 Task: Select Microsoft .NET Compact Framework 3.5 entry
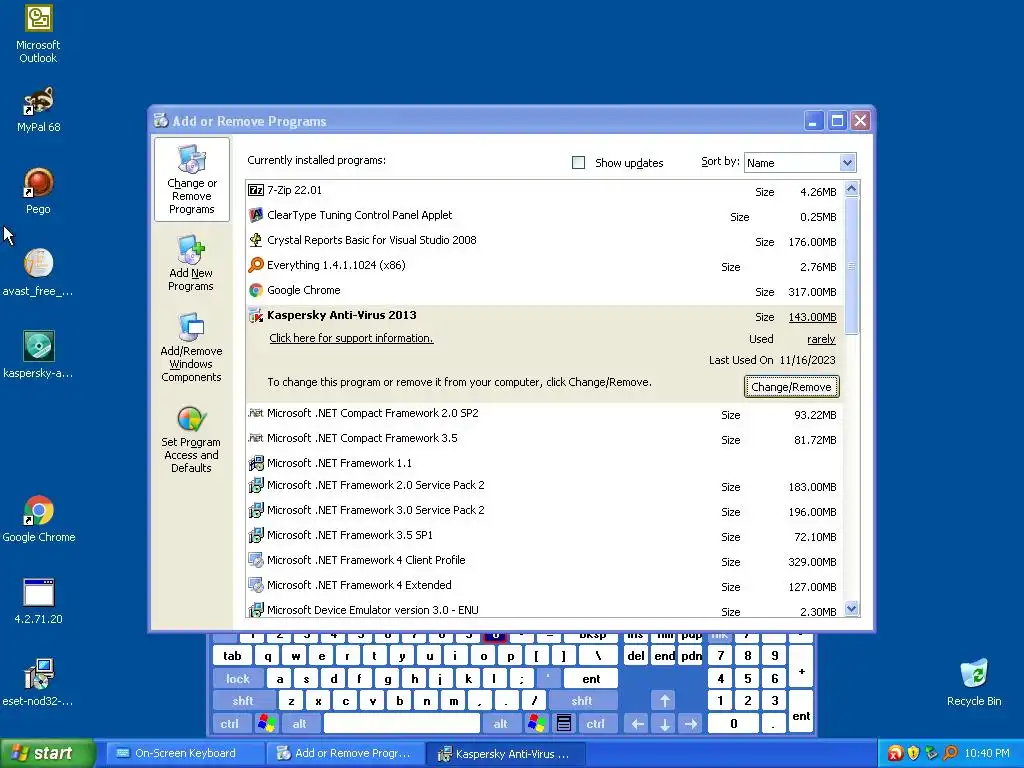coord(545,439)
